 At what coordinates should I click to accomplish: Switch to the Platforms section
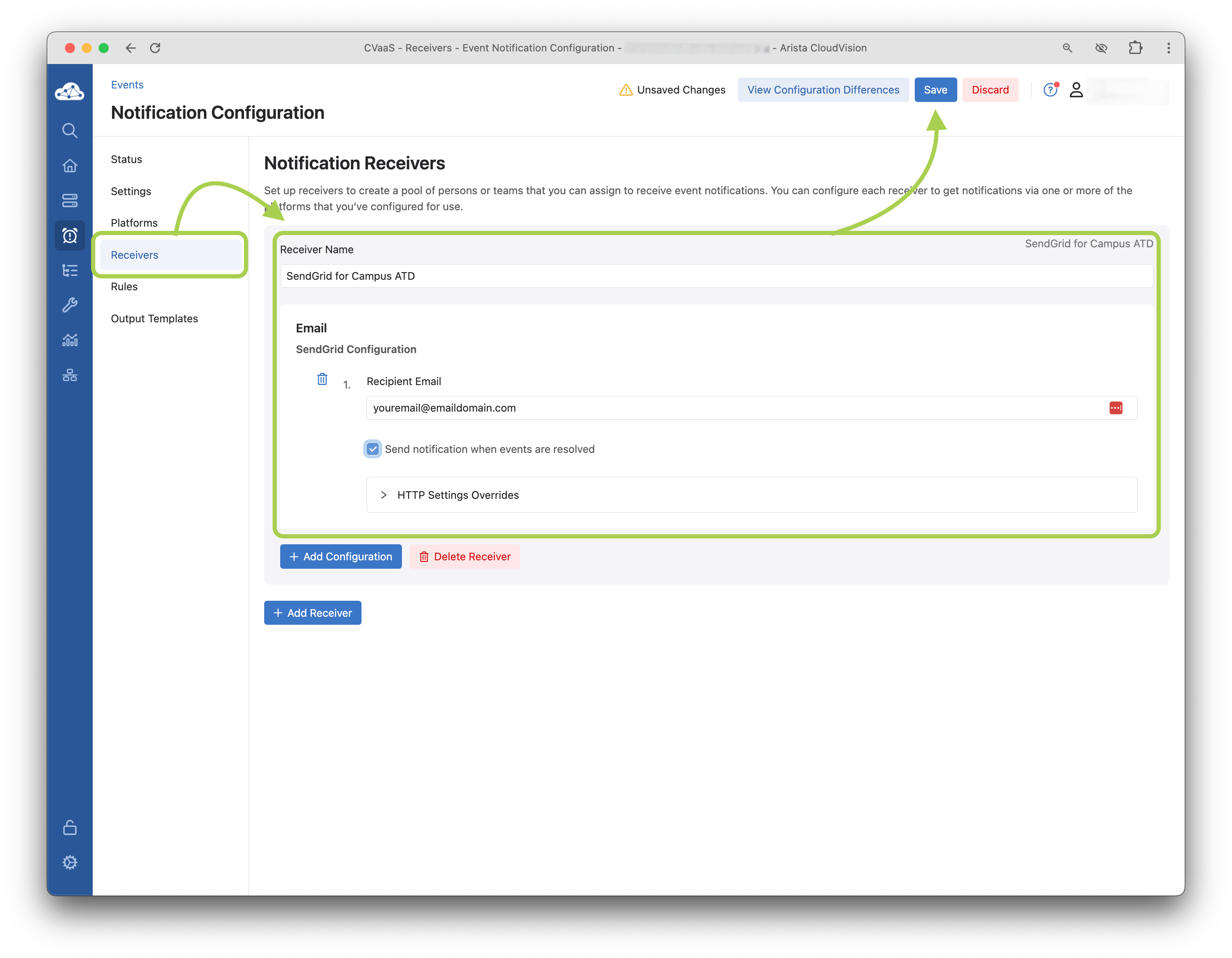pyautogui.click(x=134, y=223)
